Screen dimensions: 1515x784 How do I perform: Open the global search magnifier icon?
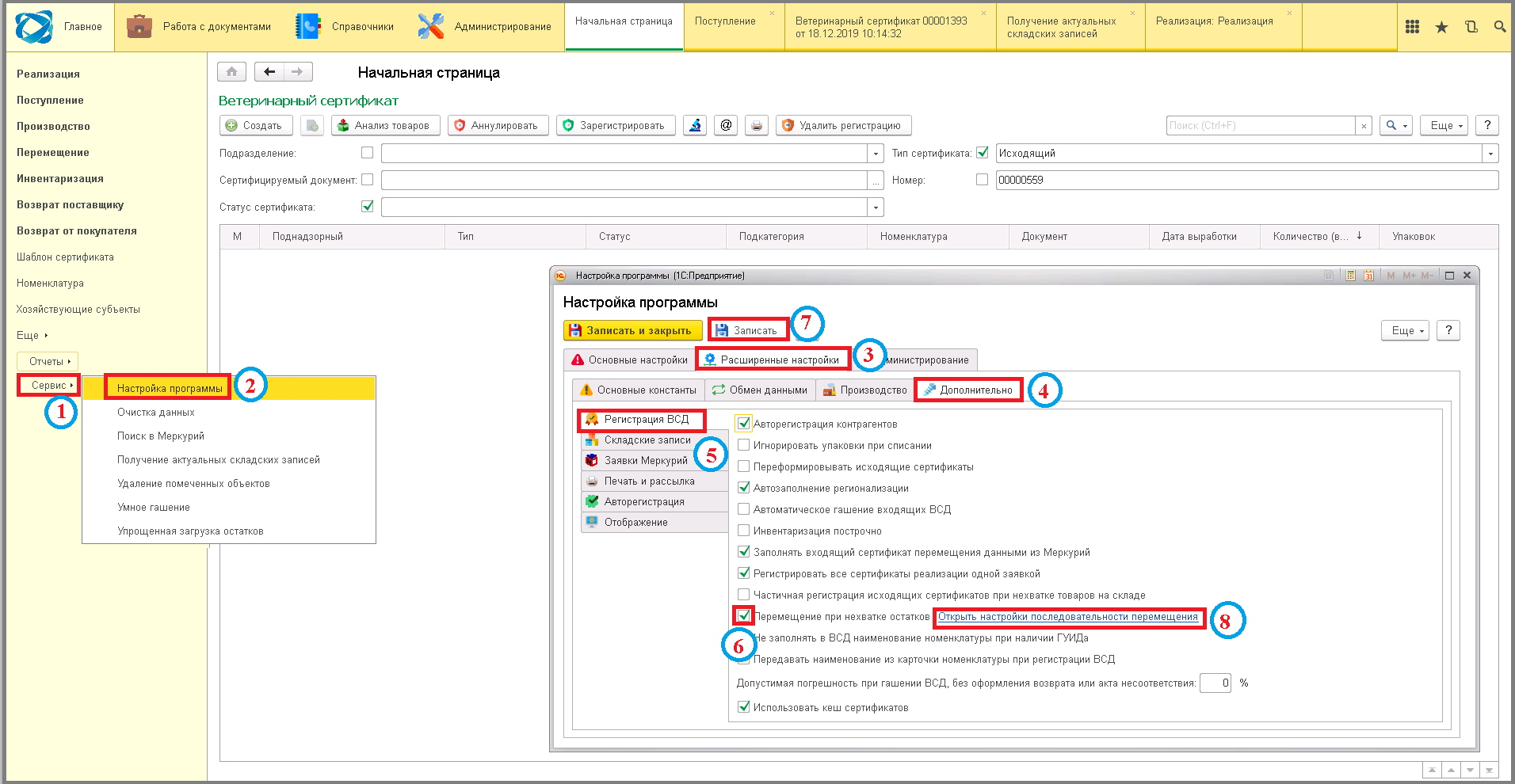[1499, 27]
